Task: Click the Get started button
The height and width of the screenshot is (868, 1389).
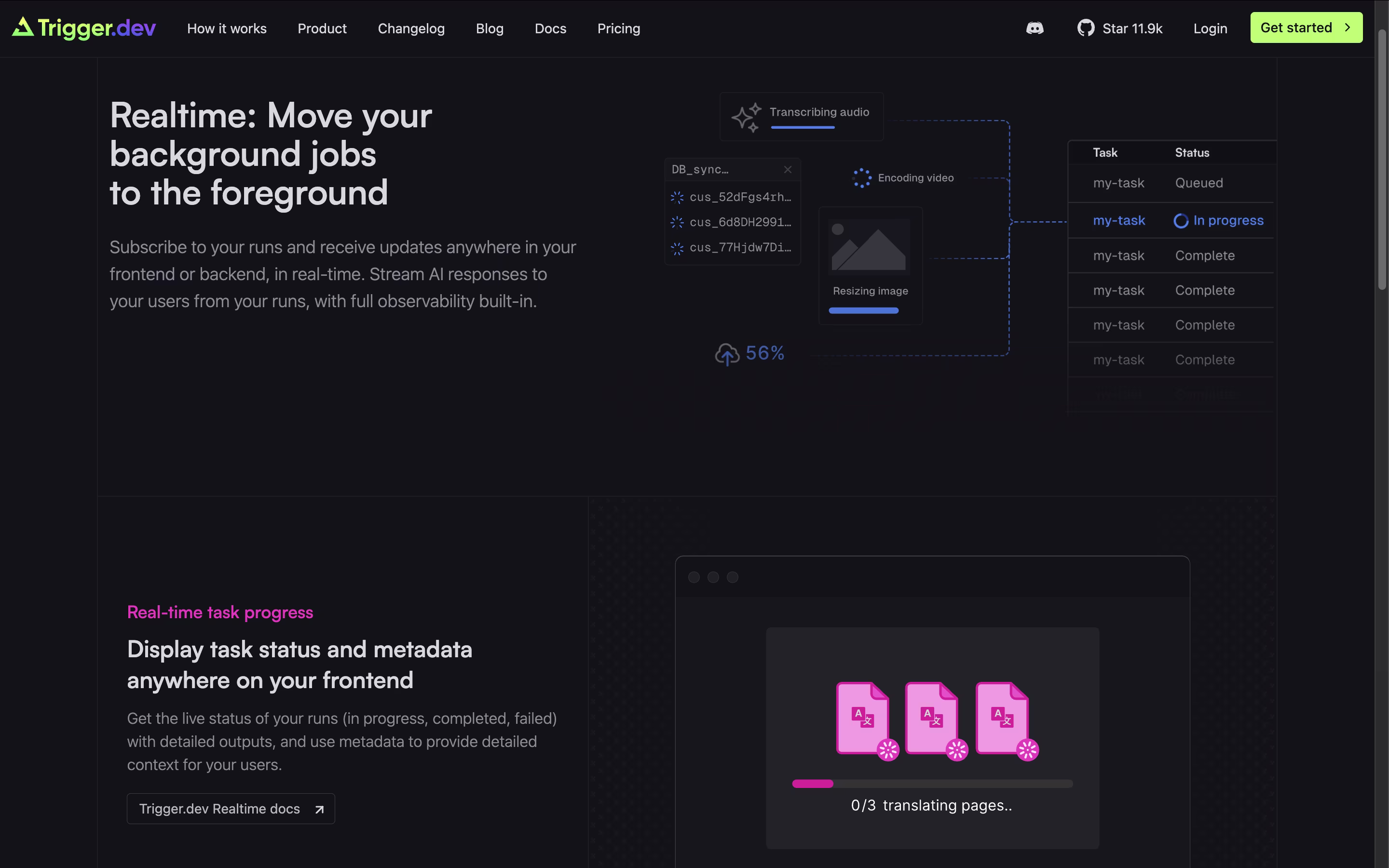Action: click(x=1306, y=27)
